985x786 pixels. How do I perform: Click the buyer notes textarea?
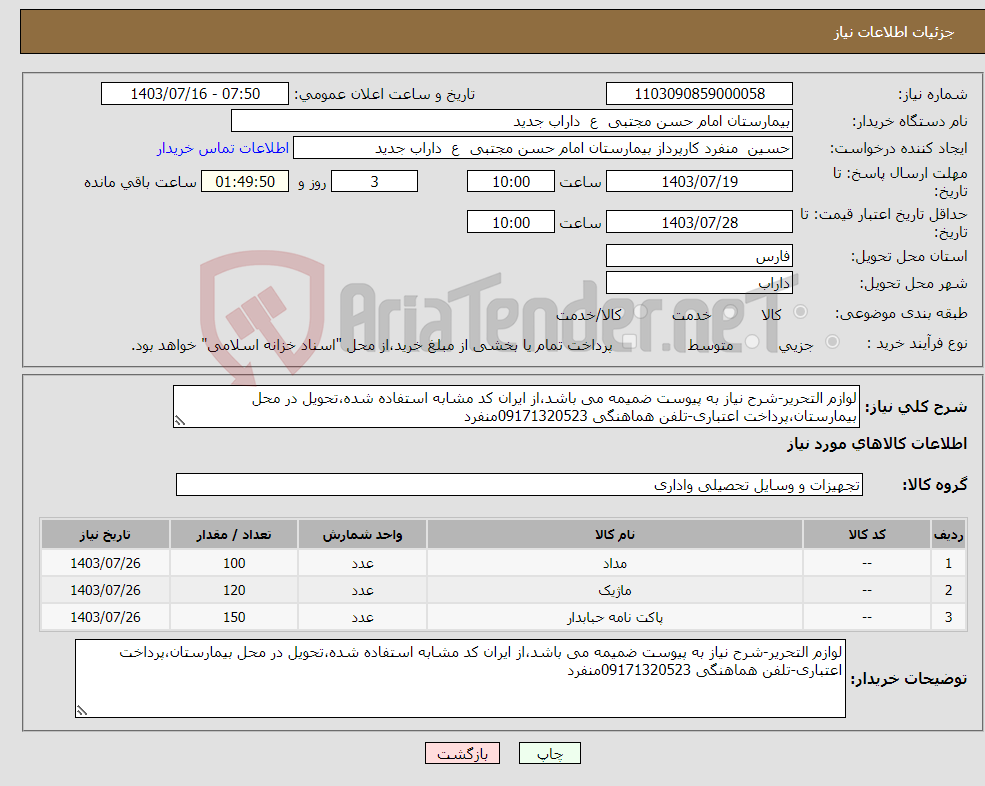tap(460, 679)
